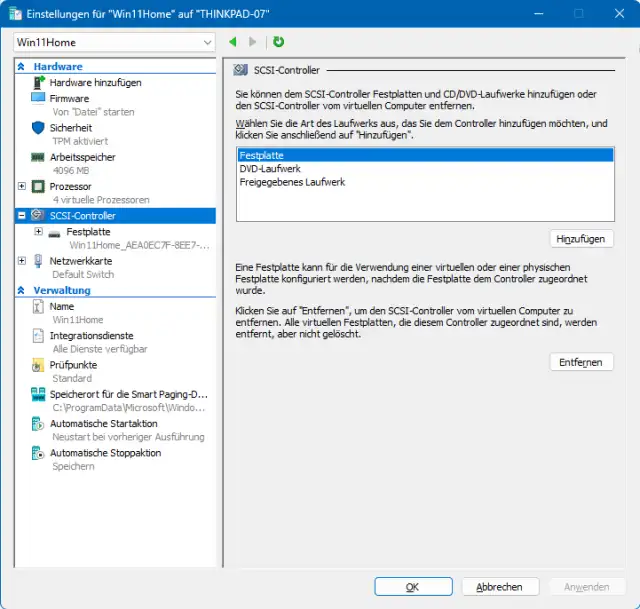Select DVD-Laufwerk in the drive type list

(270, 169)
